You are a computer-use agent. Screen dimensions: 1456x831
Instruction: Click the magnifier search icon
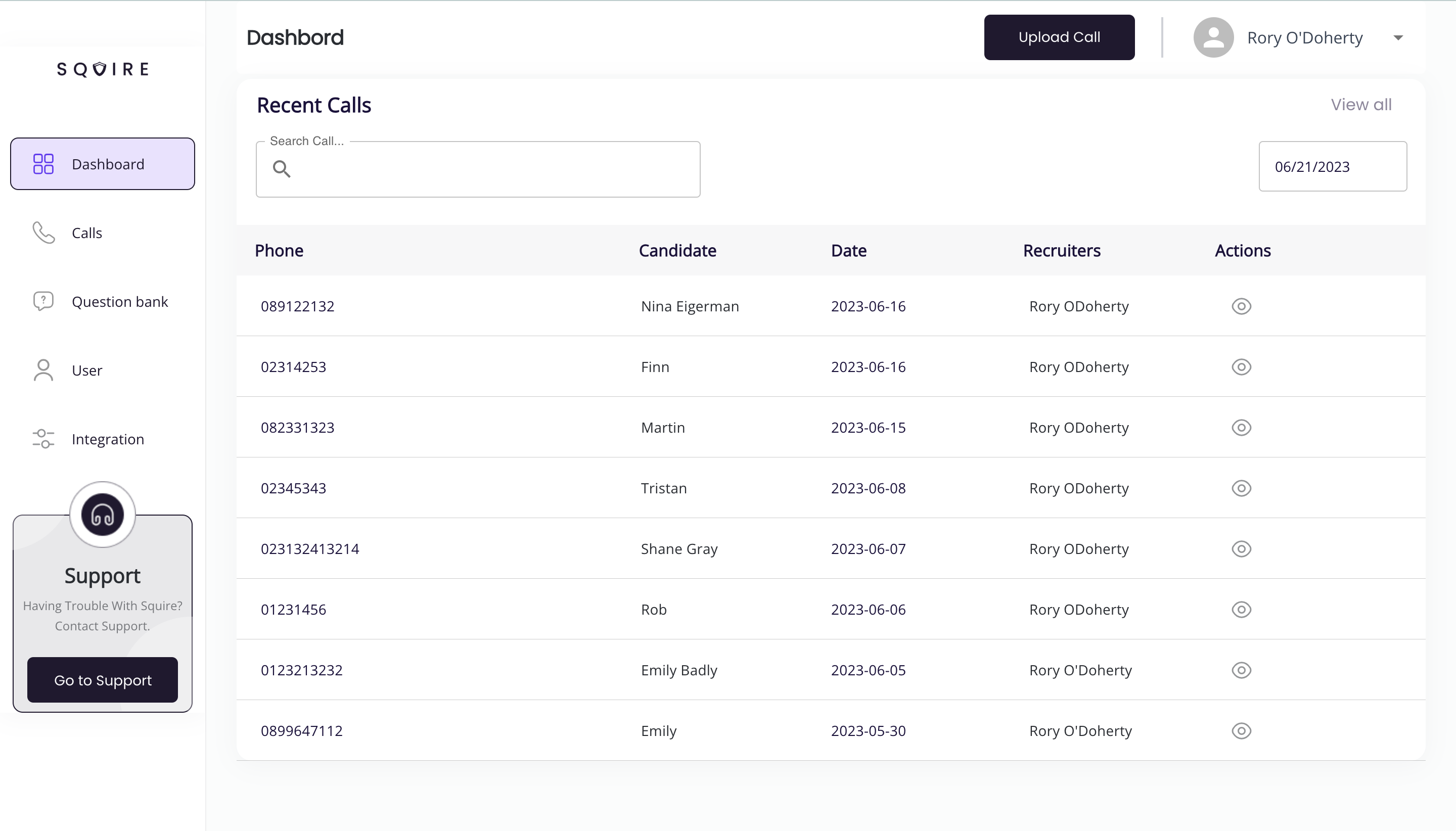pos(282,169)
